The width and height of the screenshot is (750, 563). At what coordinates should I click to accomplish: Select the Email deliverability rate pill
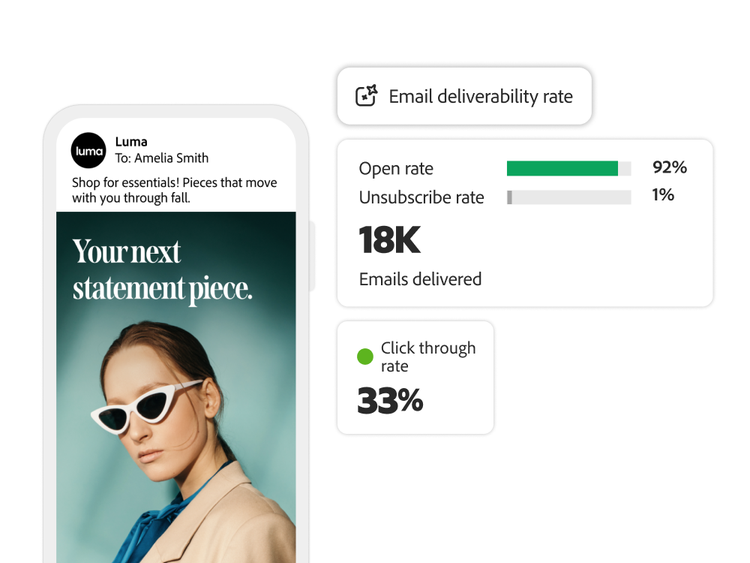(464, 96)
